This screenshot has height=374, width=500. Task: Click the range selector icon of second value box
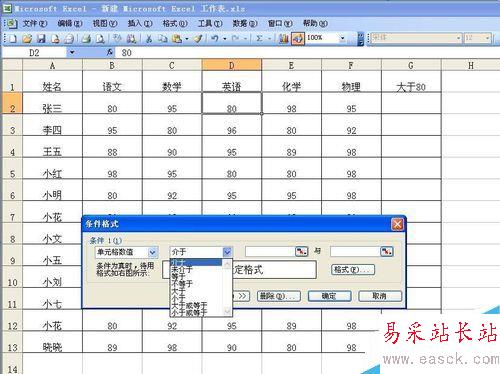click(387, 251)
